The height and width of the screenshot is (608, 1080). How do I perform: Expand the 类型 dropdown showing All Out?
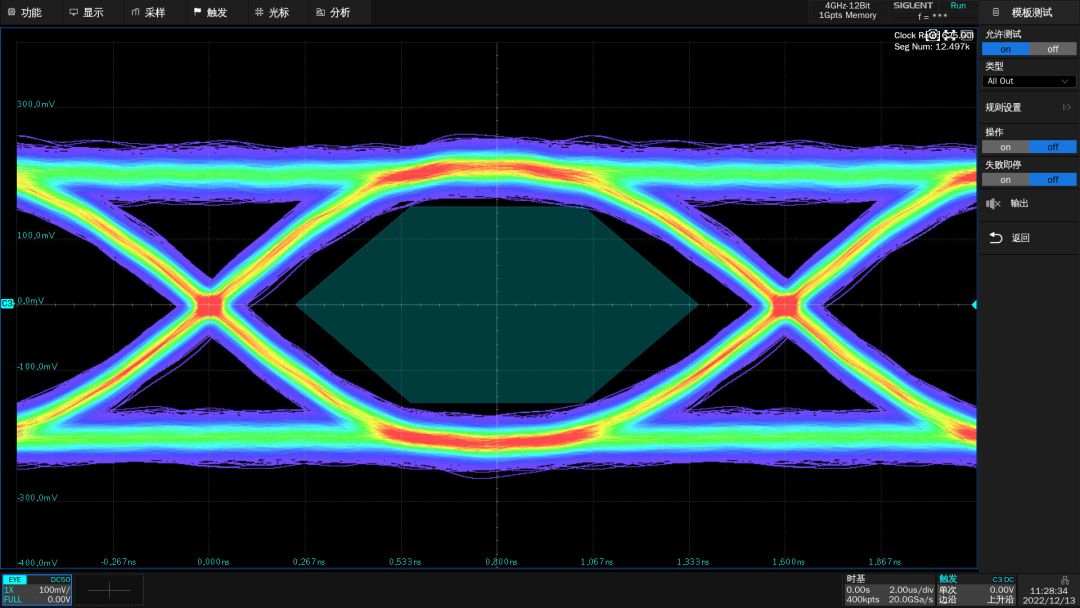tap(1028, 81)
